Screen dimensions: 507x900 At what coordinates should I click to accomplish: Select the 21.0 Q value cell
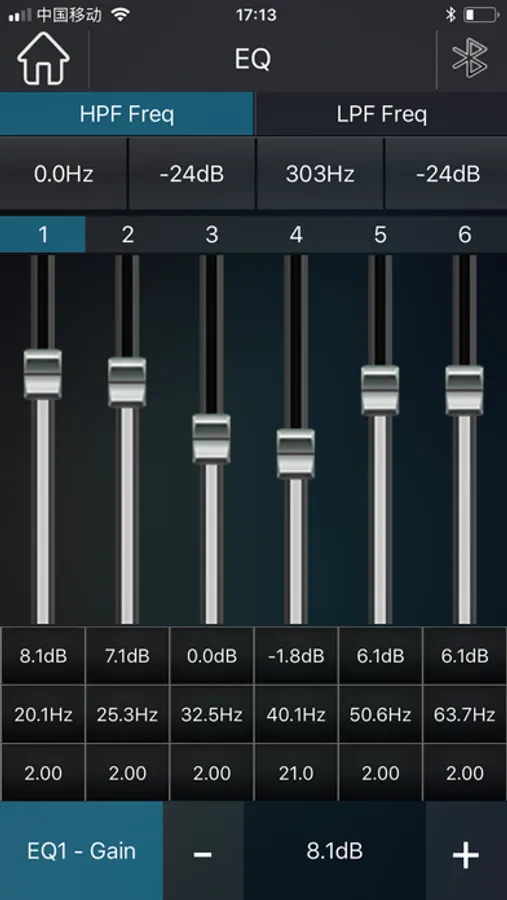(x=296, y=773)
